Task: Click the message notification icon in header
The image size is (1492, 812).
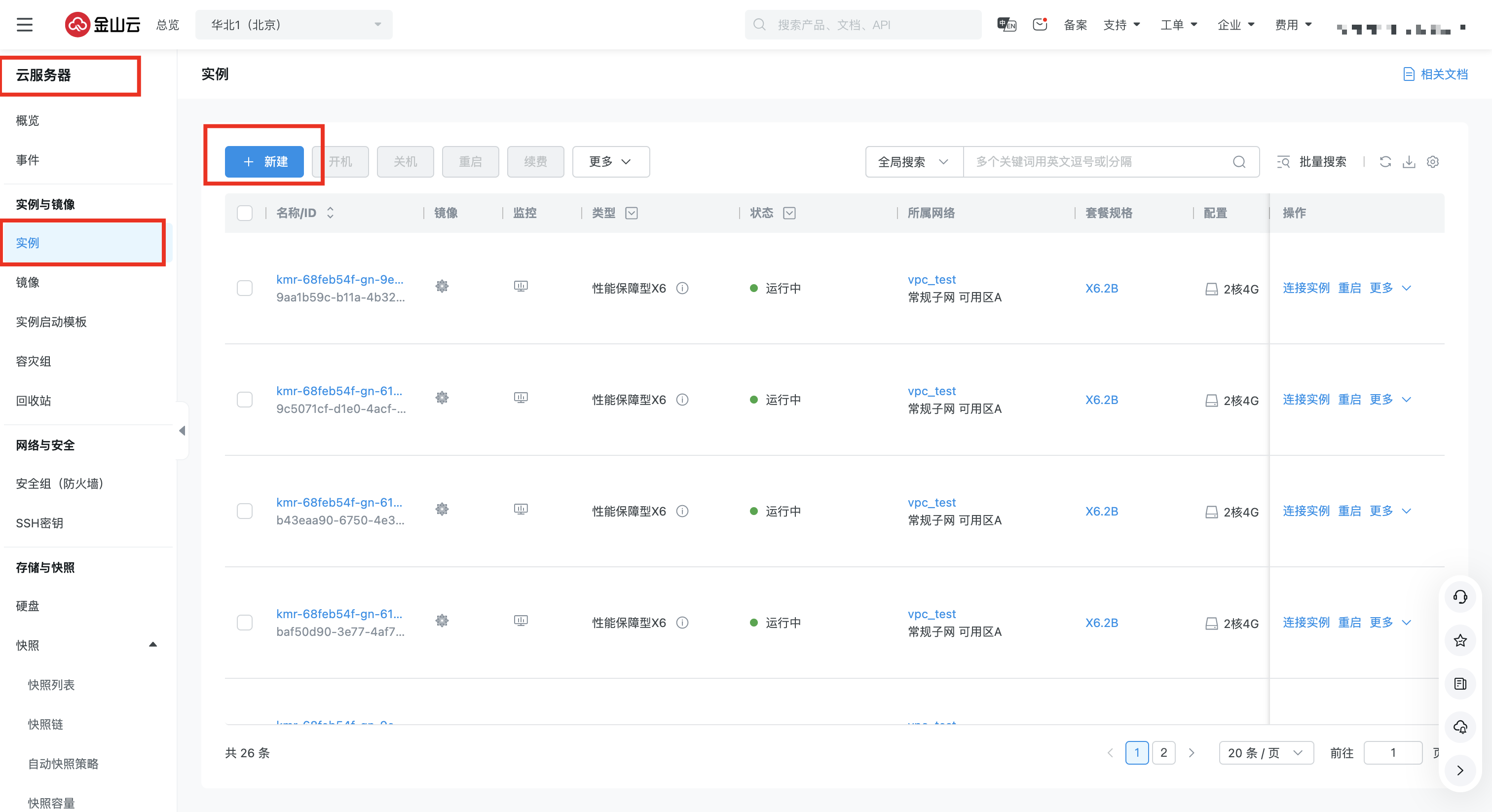Action: coord(1040,24)
